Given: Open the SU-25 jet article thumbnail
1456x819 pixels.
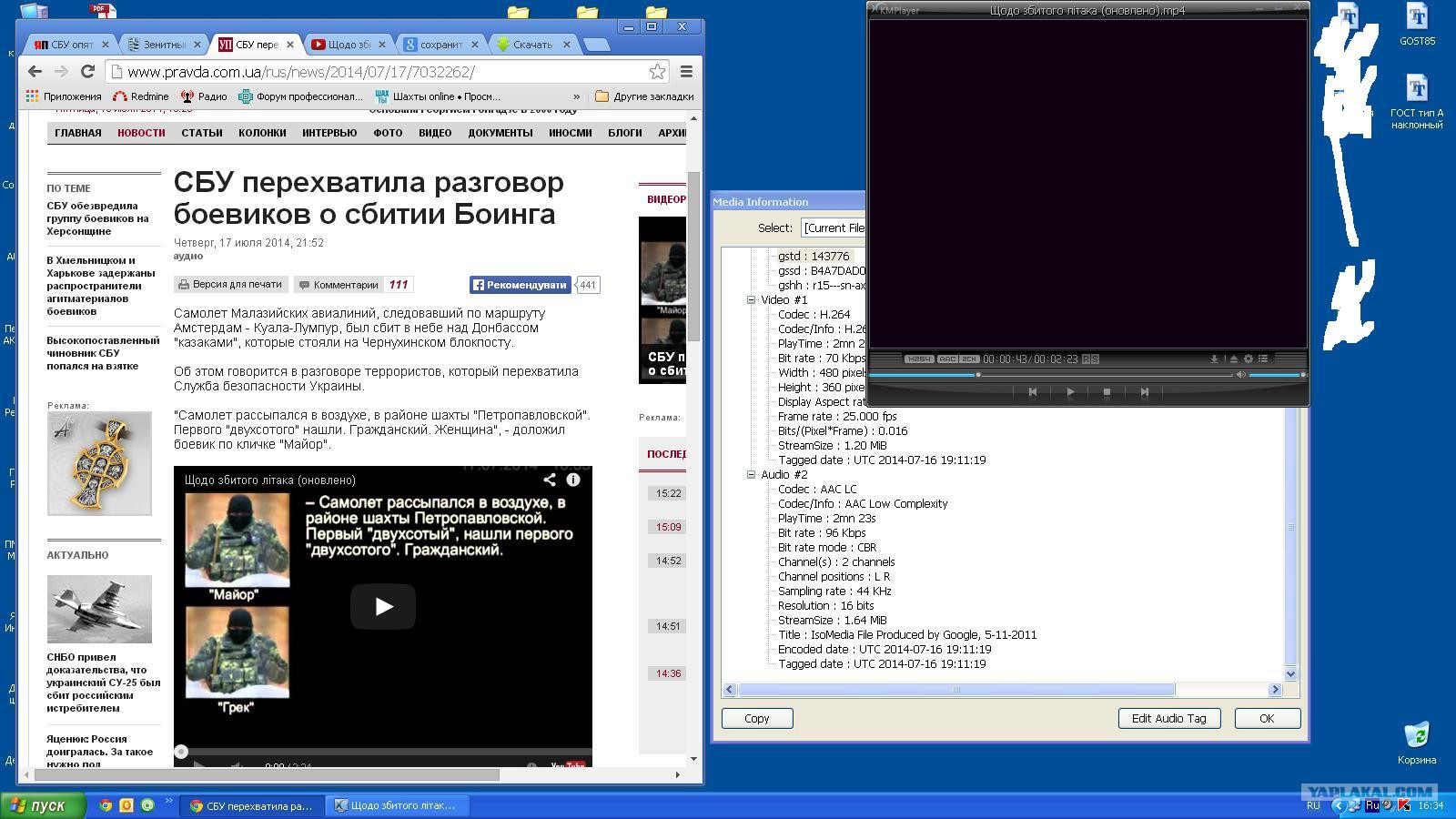Looking at the screenshot, I should pos(99,609).
